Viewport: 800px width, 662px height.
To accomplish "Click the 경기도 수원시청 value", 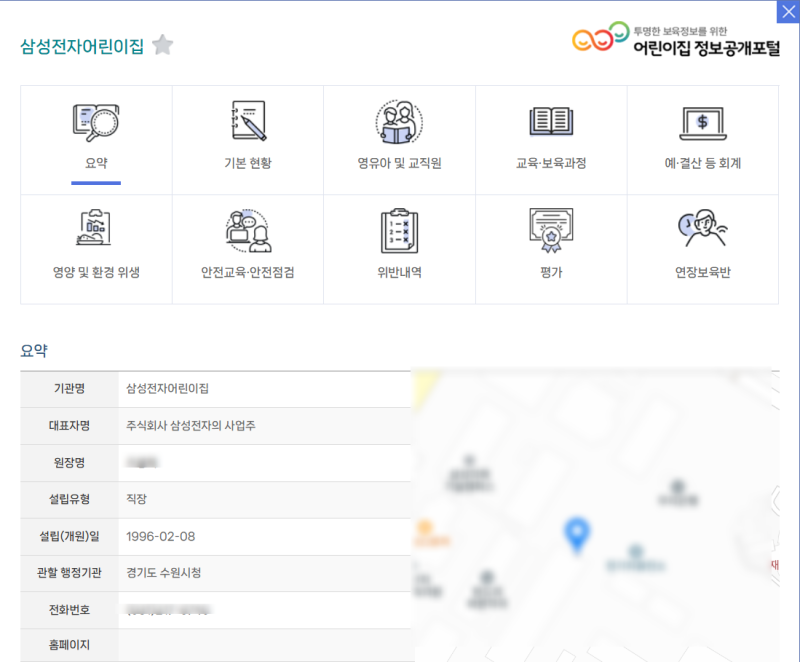I will pos(163,573).
